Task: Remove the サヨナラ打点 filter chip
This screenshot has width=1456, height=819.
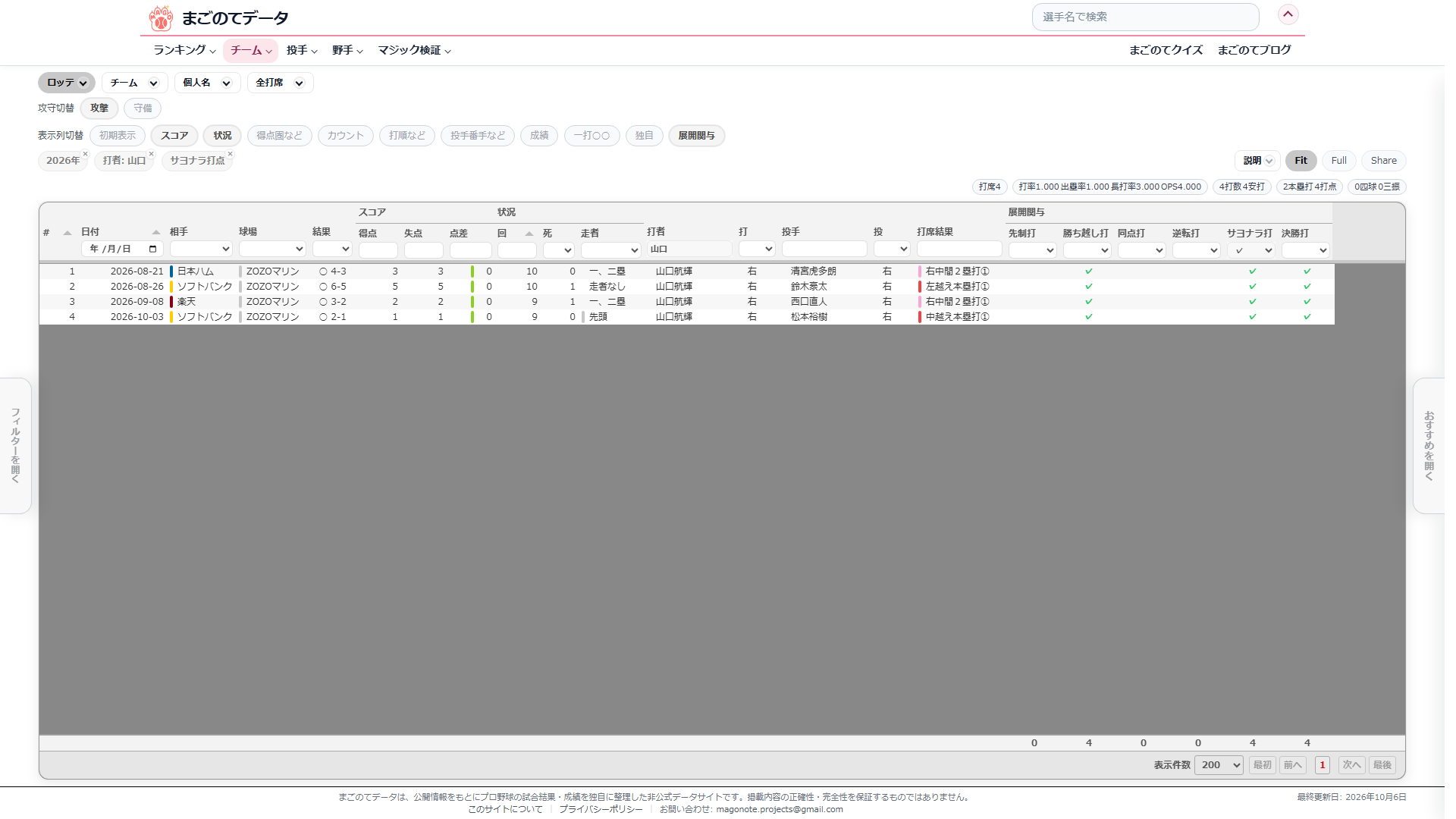Action: (x=230, y=154)
